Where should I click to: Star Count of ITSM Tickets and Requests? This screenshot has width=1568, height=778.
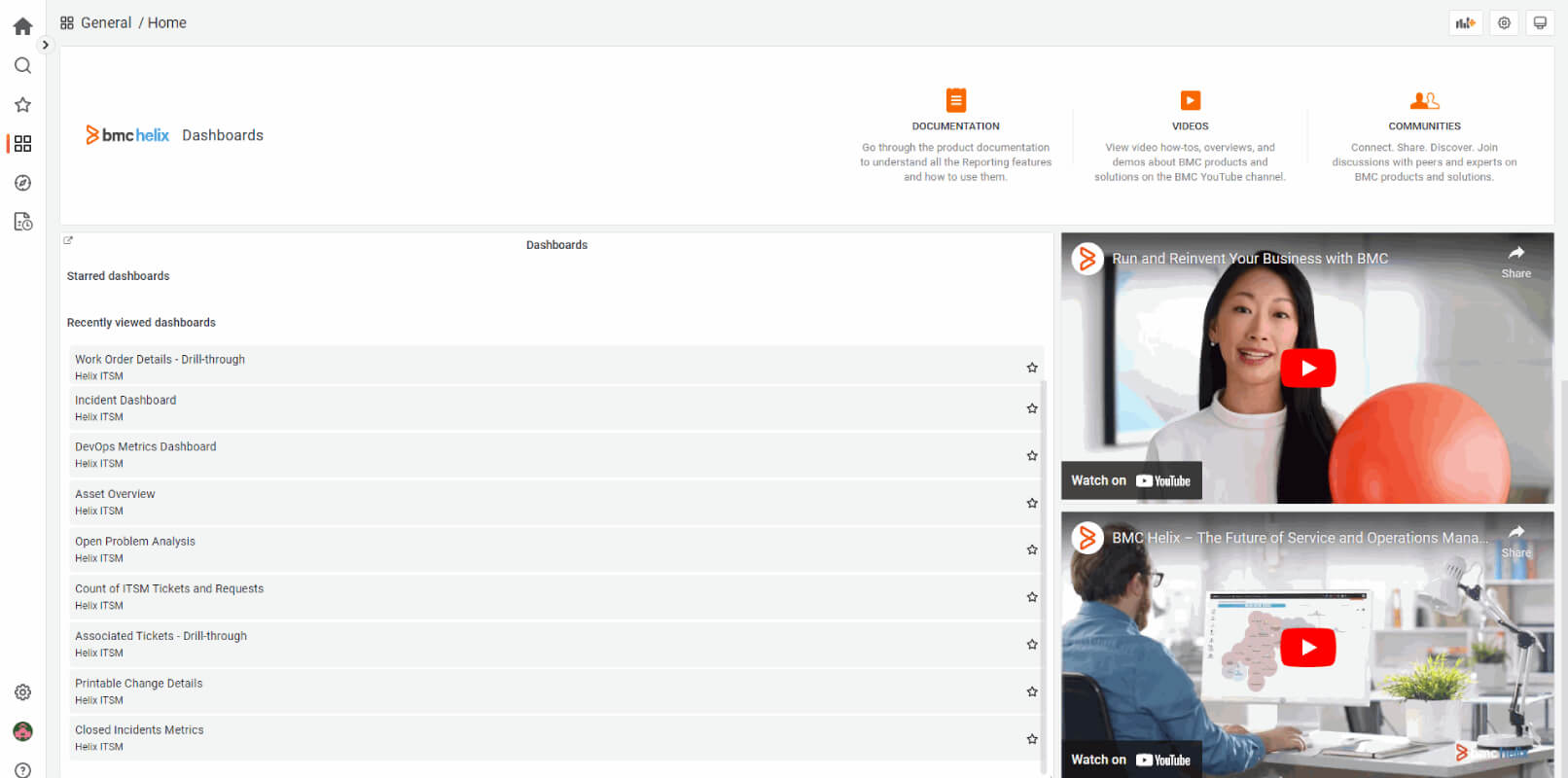tap(1032, 597)
